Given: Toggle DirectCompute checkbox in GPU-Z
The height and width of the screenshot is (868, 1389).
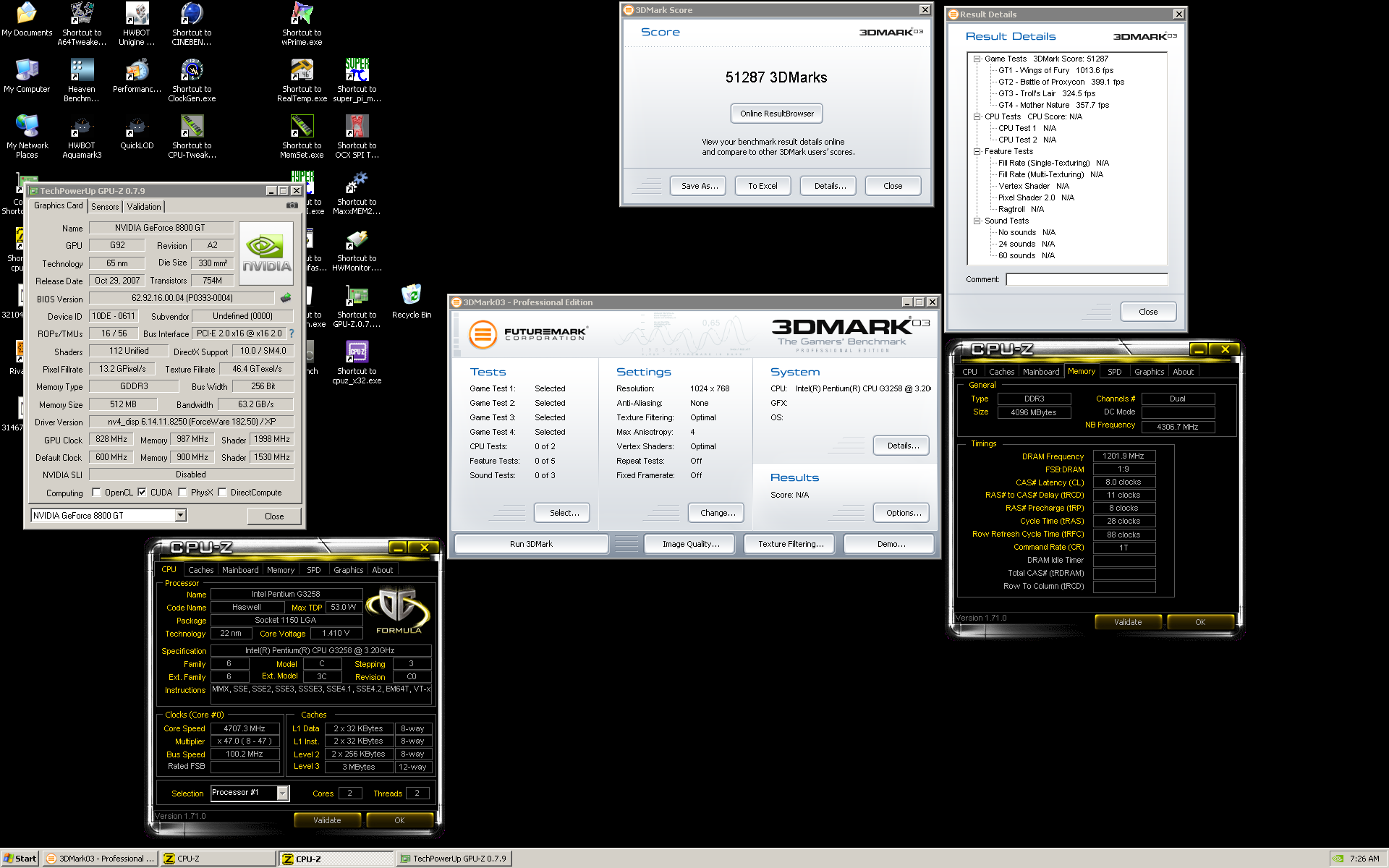Looking at the screenshot, I should tap(223, 493).
